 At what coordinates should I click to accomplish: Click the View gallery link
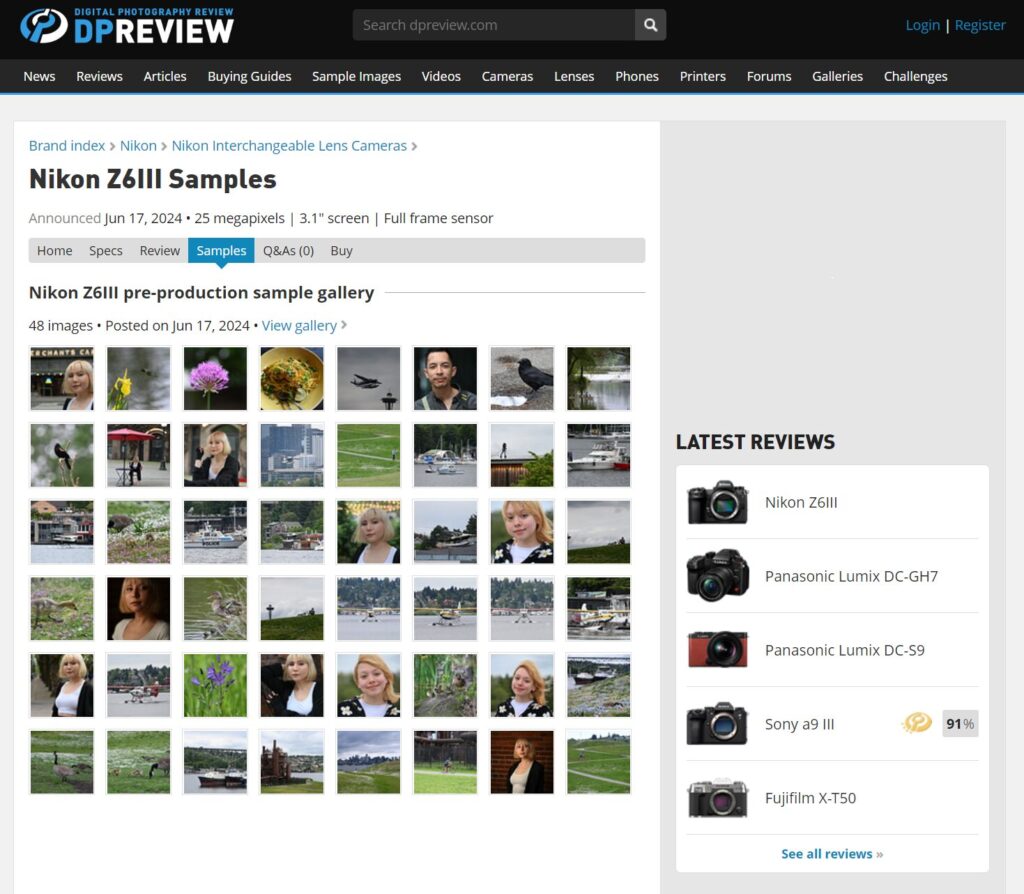[299, 325]
